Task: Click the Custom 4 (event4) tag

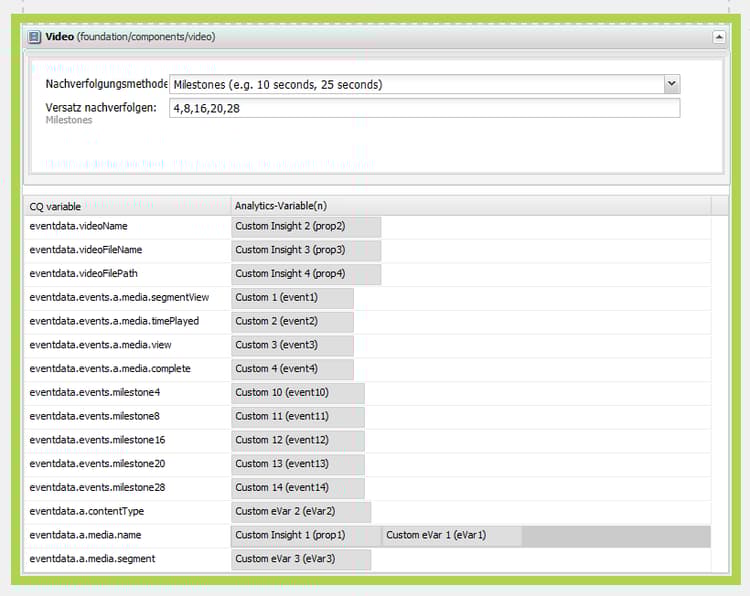Action: pos(292,369)
